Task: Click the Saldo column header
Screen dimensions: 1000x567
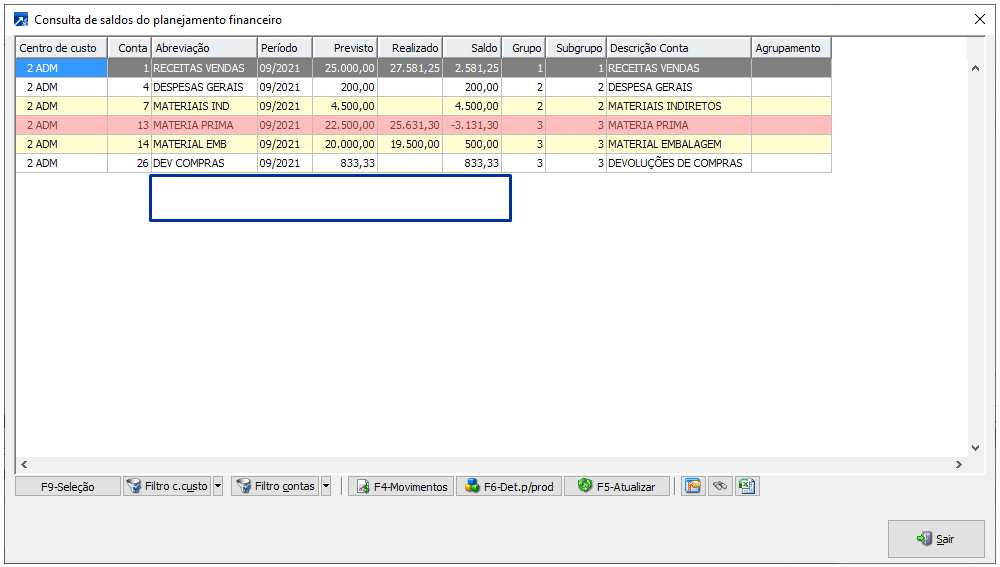Action: click(x=472, y=48)
